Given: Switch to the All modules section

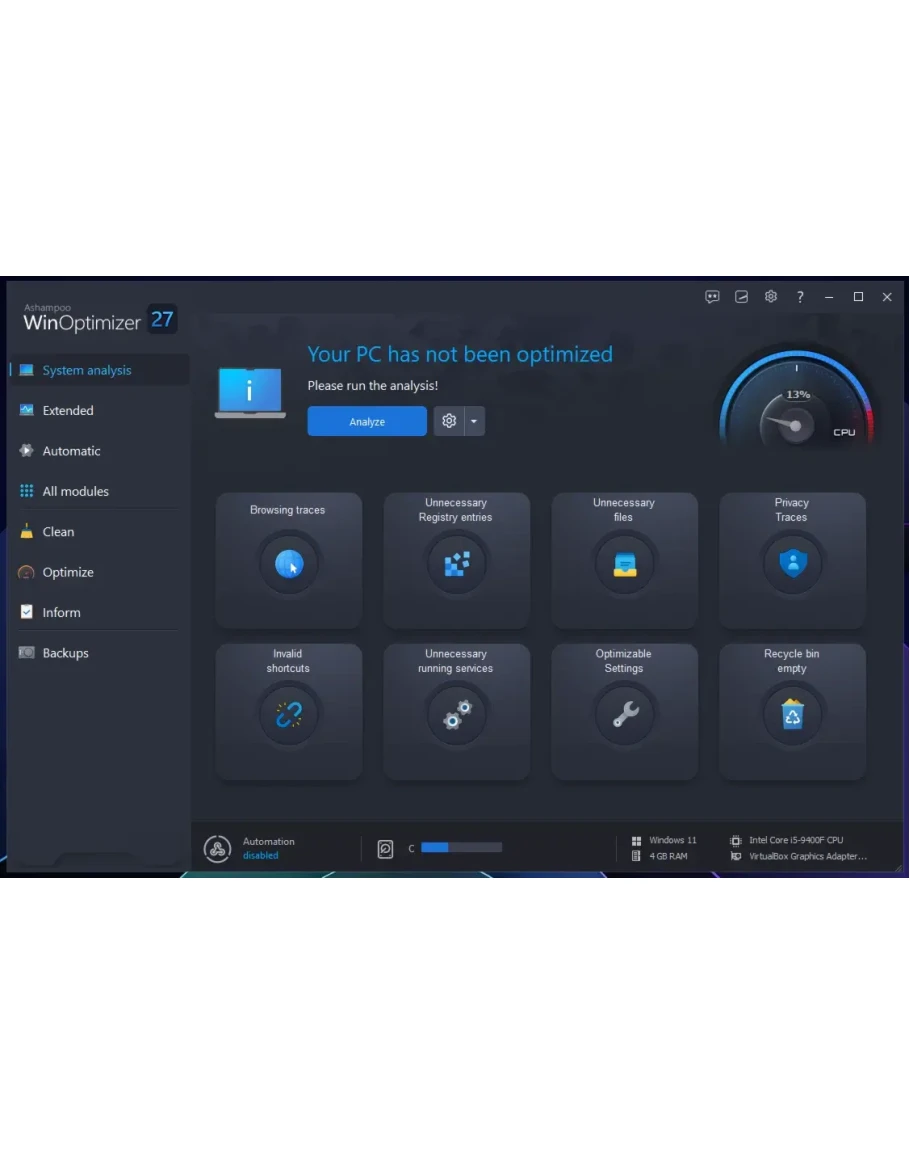Looking at the screenshot, I should click(75, 491).
